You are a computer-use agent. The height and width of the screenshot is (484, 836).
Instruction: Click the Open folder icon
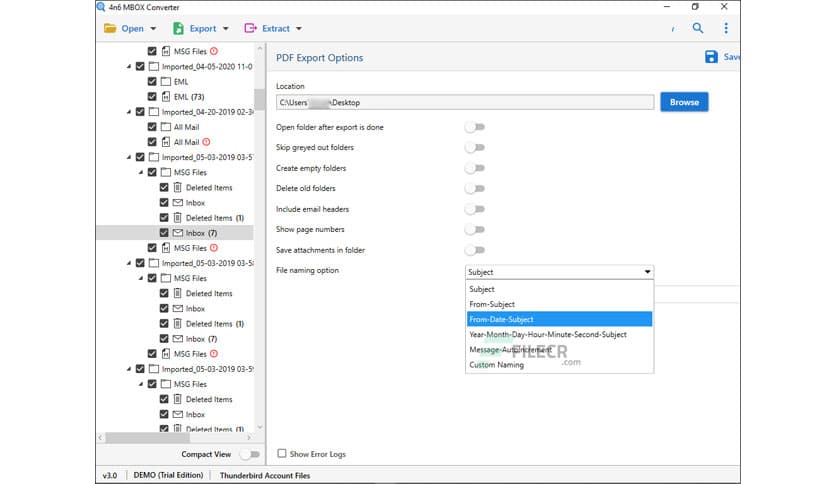point(110,28)
